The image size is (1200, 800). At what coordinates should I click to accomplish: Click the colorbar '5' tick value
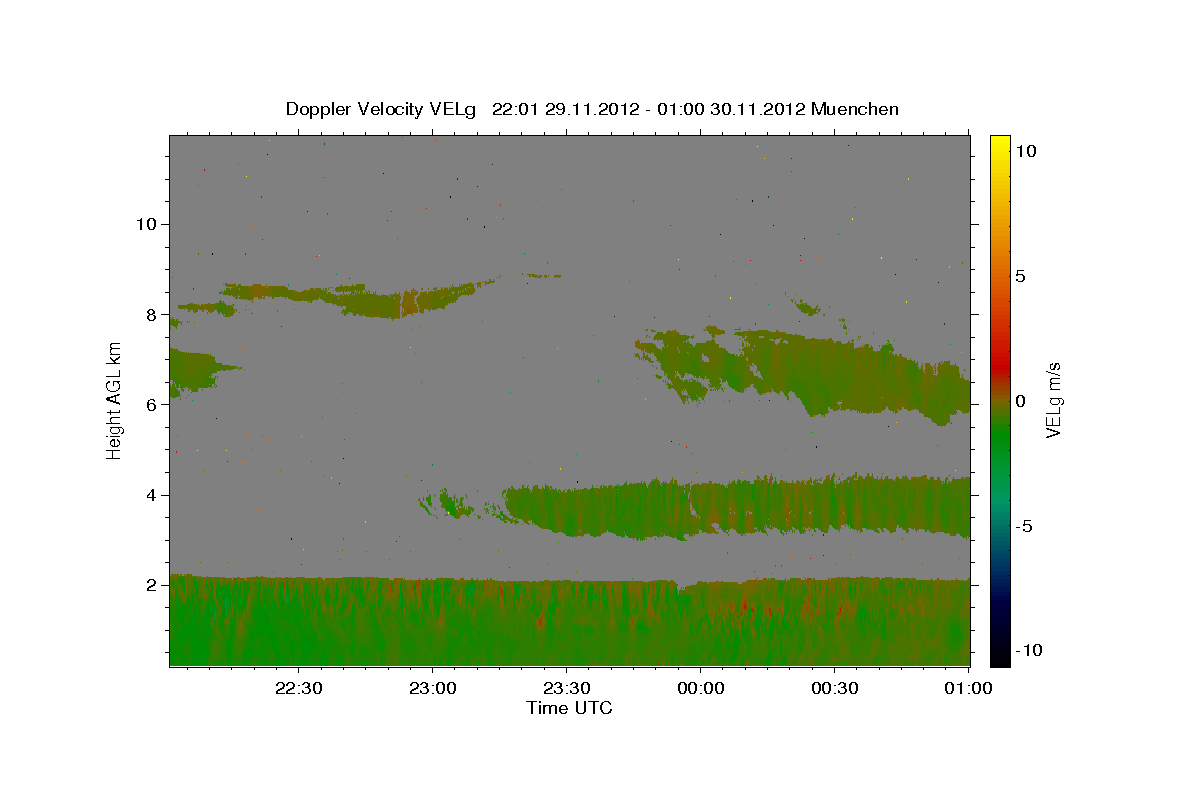tap(1019, 276)
